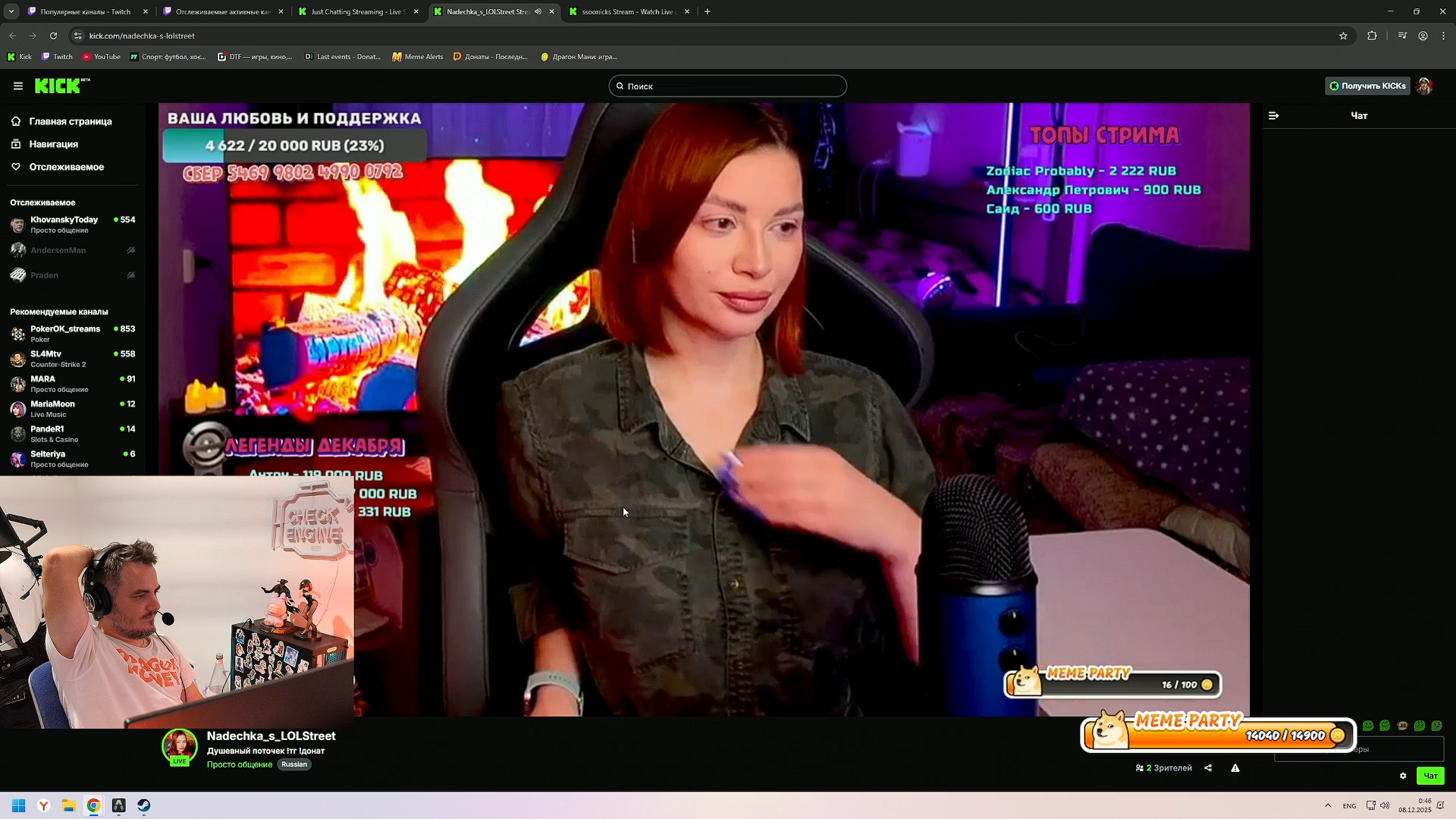Focus the Поиск search field

coord(728,86)
